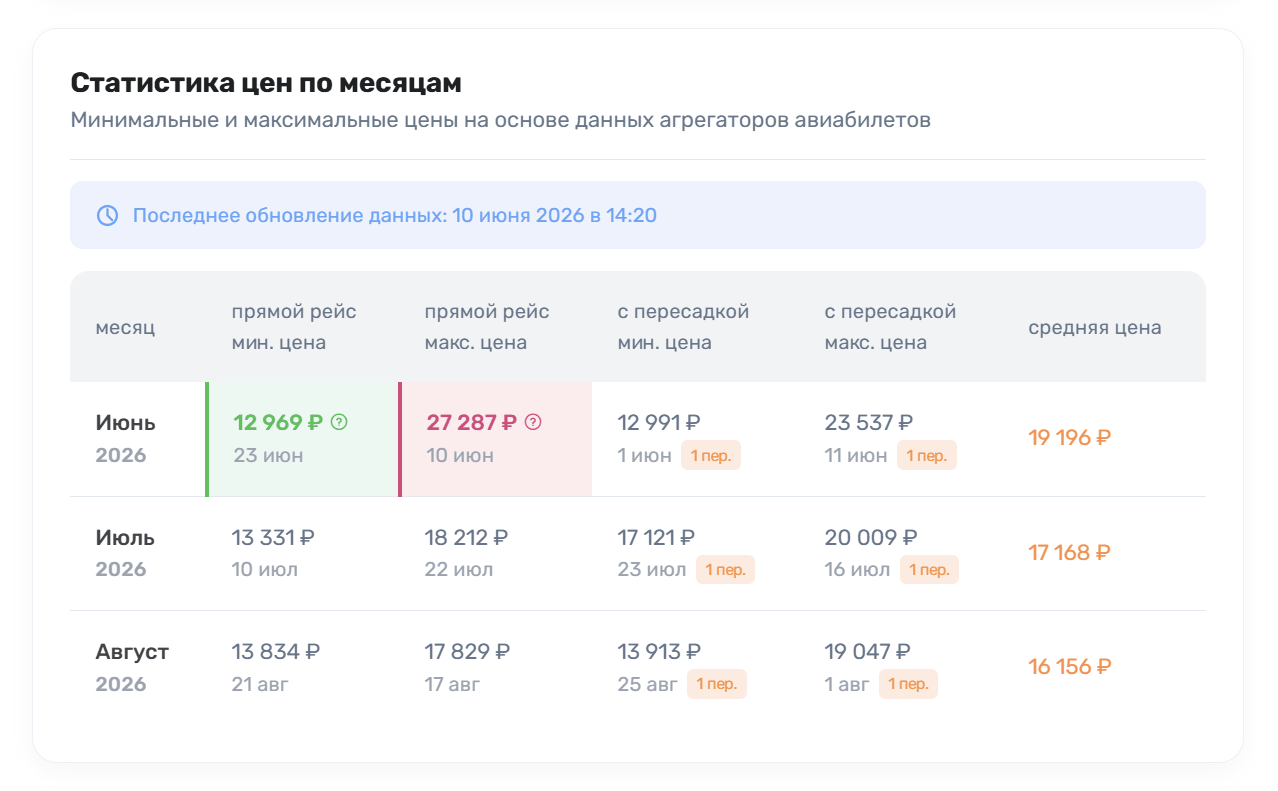Click the date 21 авг

click(260, 684)
